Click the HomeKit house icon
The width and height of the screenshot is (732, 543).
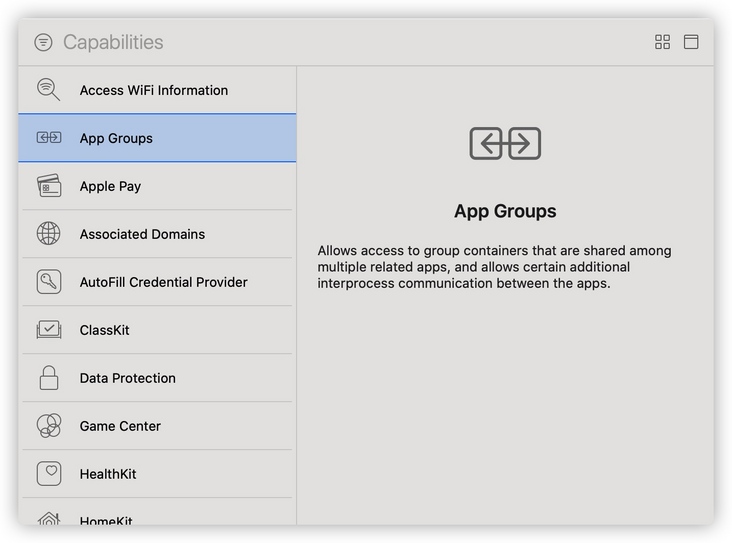pos(49,519)
